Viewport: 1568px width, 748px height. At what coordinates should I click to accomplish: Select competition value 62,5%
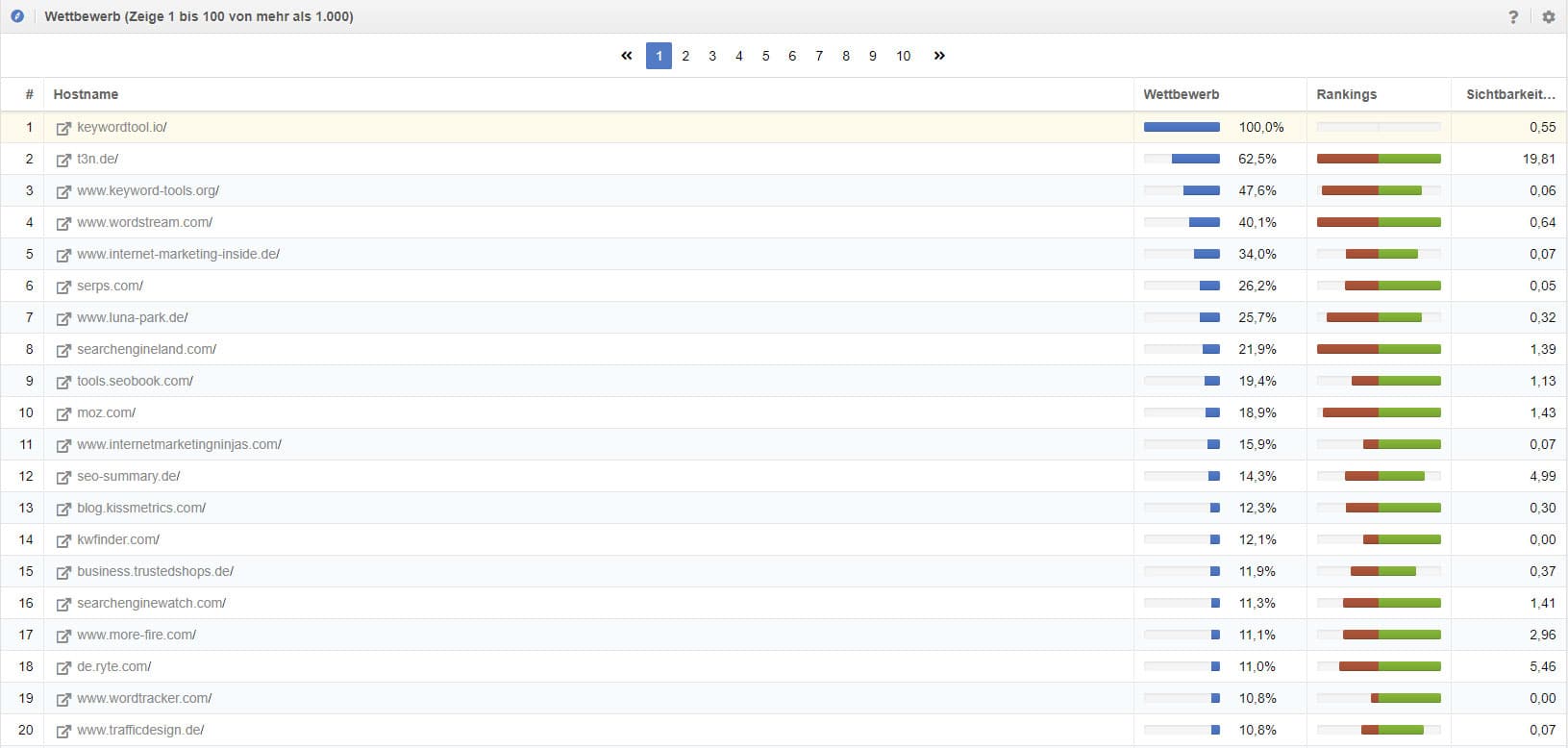click(x=1257, y=159)
